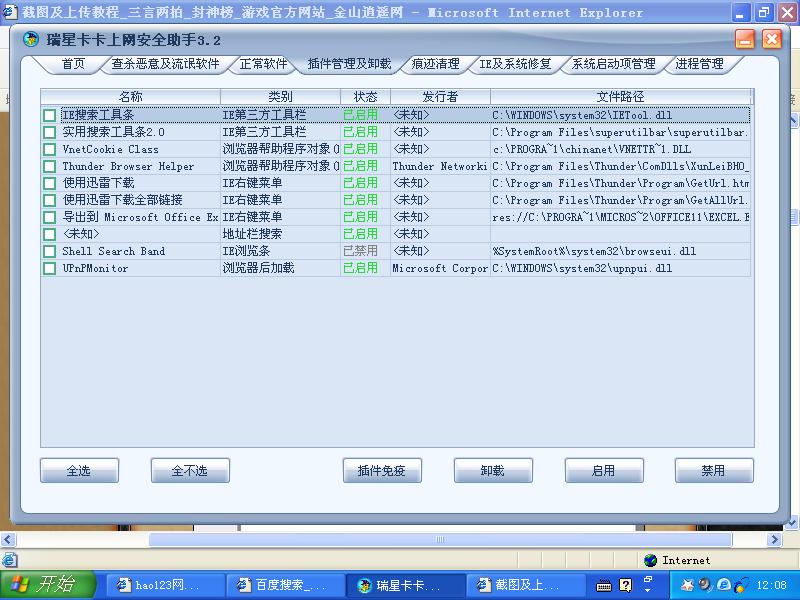This screenshot has width=800, height=600.
Task: Click the language bar help question icon
Action: coord(626,585)
